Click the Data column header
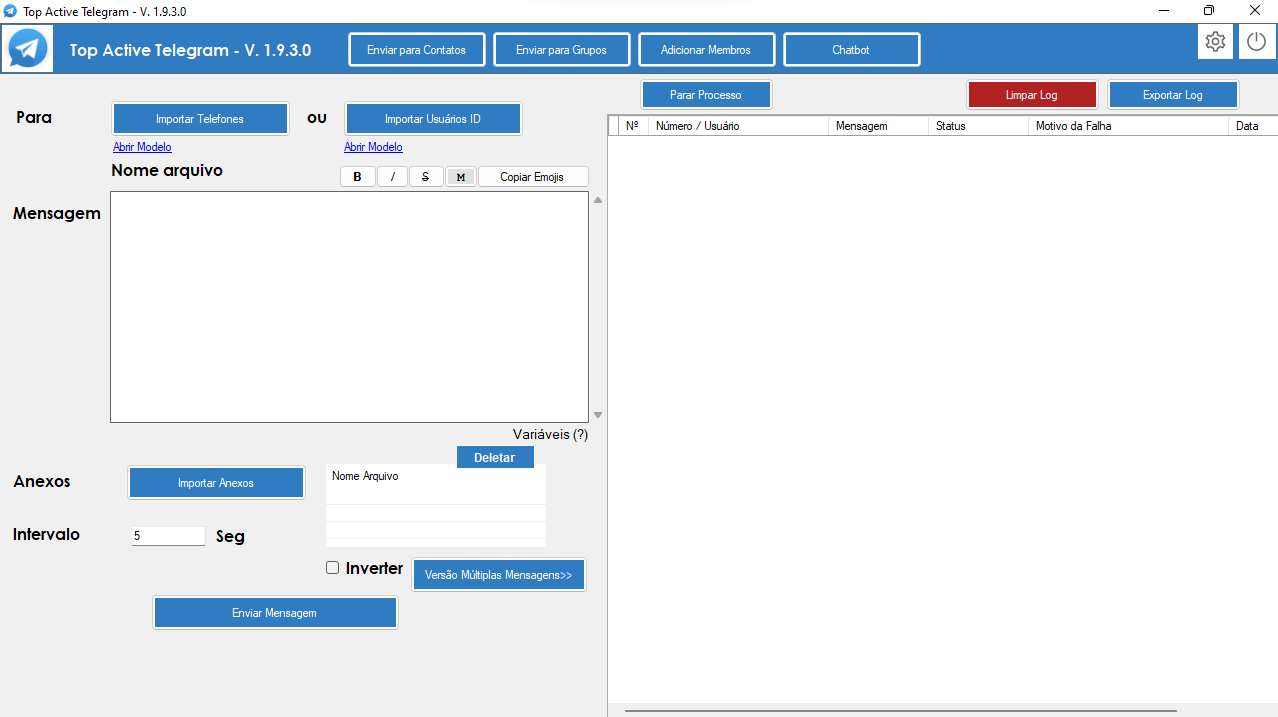 [x=1253, y=126]
